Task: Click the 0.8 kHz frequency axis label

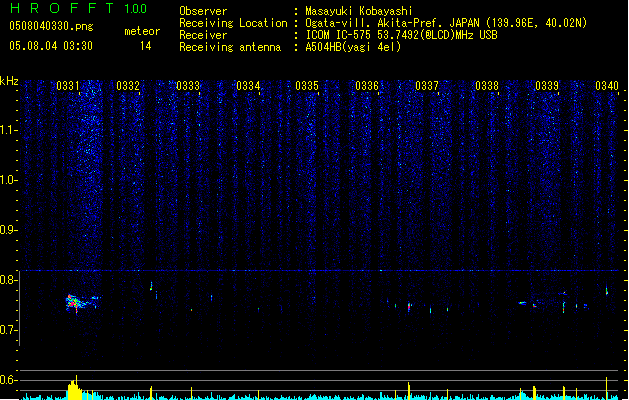Action: (x=9, y=280)
